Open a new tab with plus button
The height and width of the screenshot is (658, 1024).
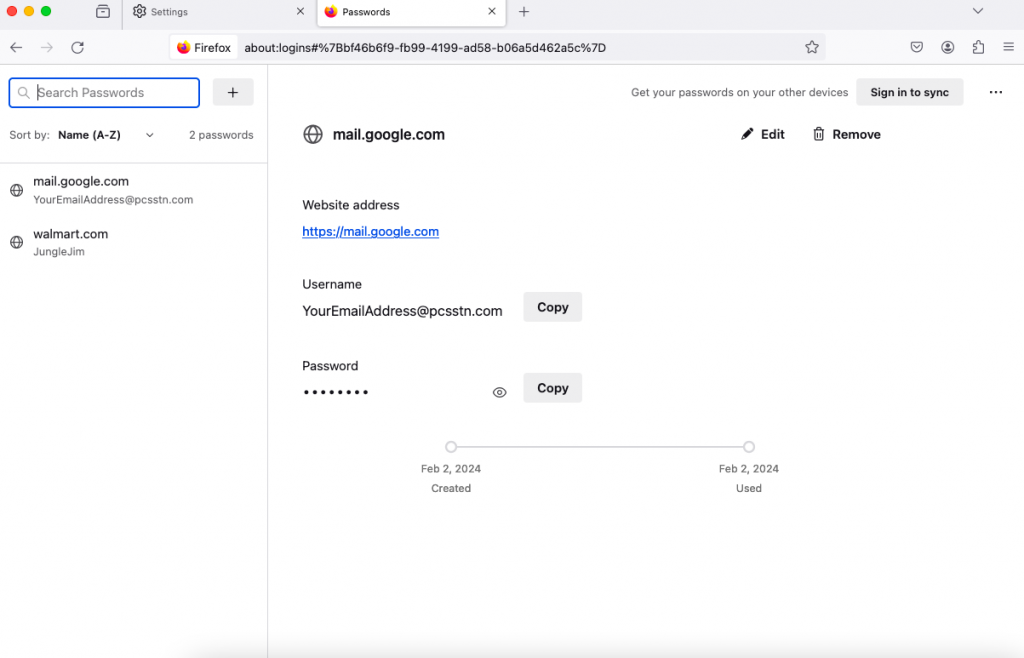pyautogui.click(x=524, y=11)
